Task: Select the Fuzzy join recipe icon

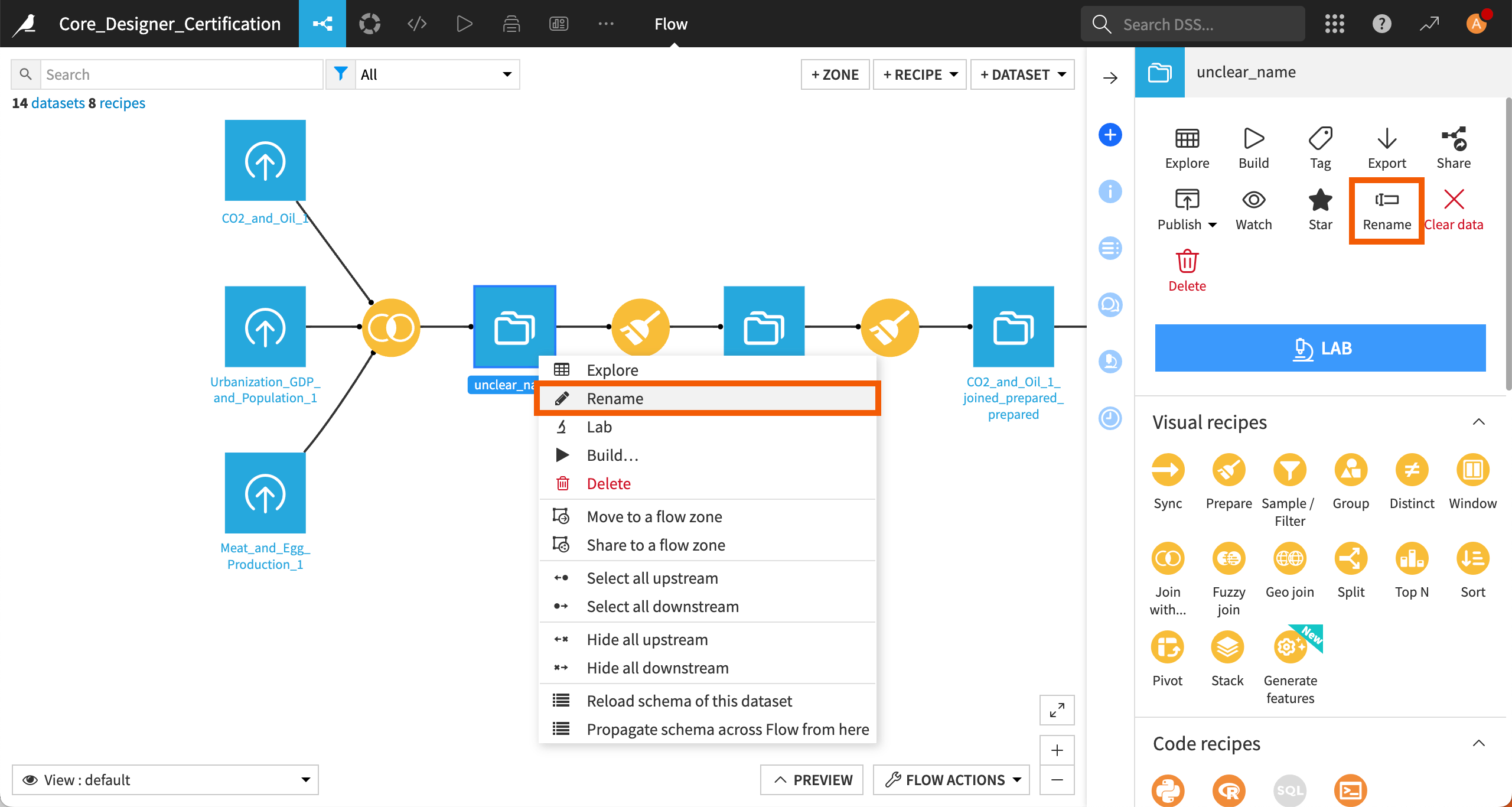Action: coord(1228,559)
